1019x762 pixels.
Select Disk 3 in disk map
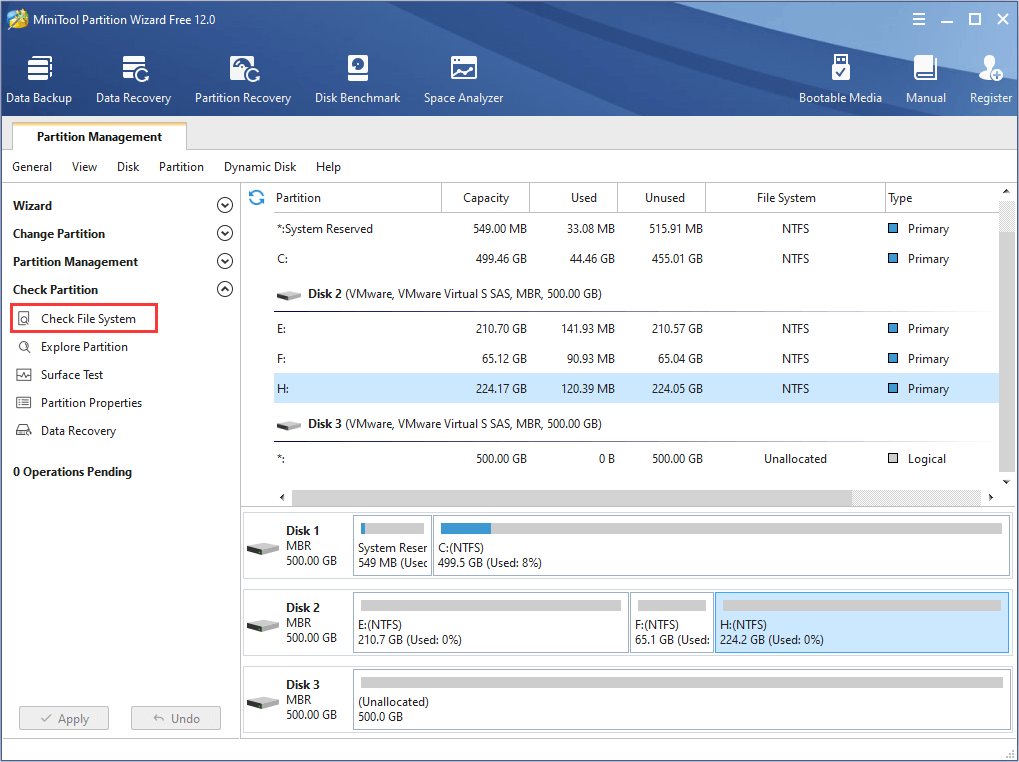298,700
